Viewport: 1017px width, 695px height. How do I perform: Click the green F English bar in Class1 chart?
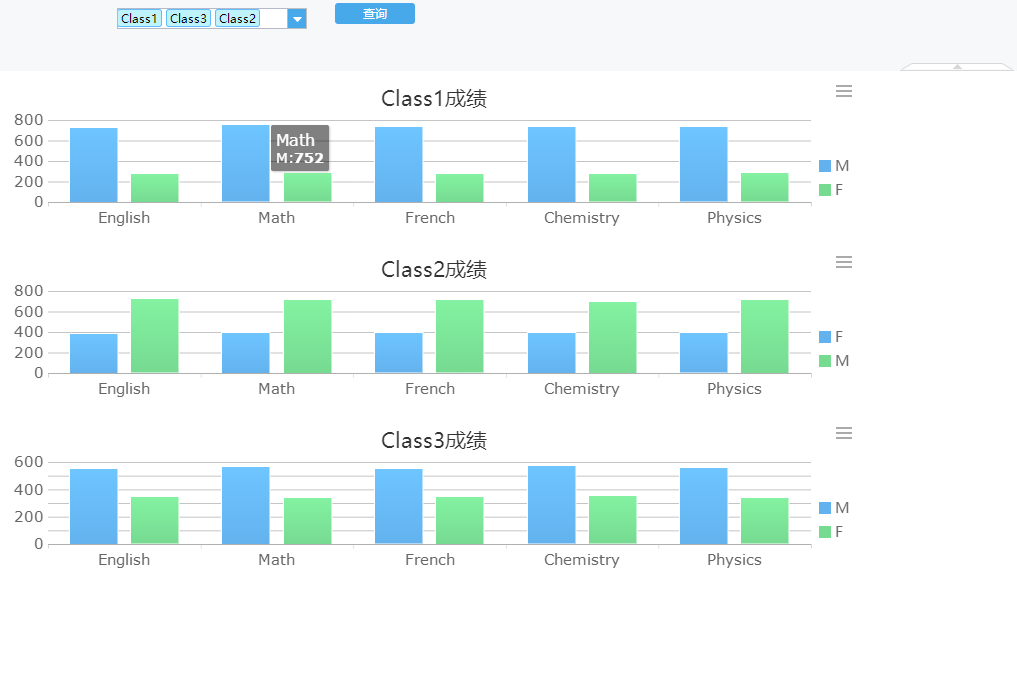[x=155, y=188]
